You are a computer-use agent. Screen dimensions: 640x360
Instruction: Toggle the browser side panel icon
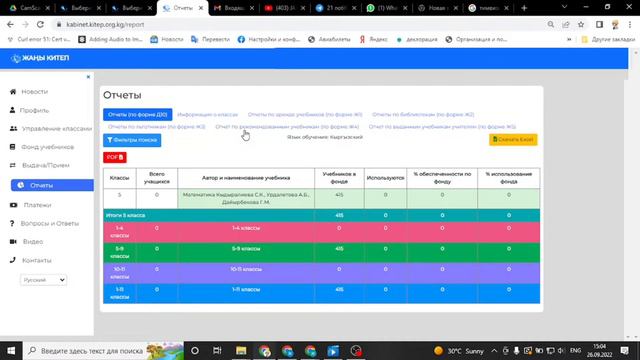coord(599,24)
